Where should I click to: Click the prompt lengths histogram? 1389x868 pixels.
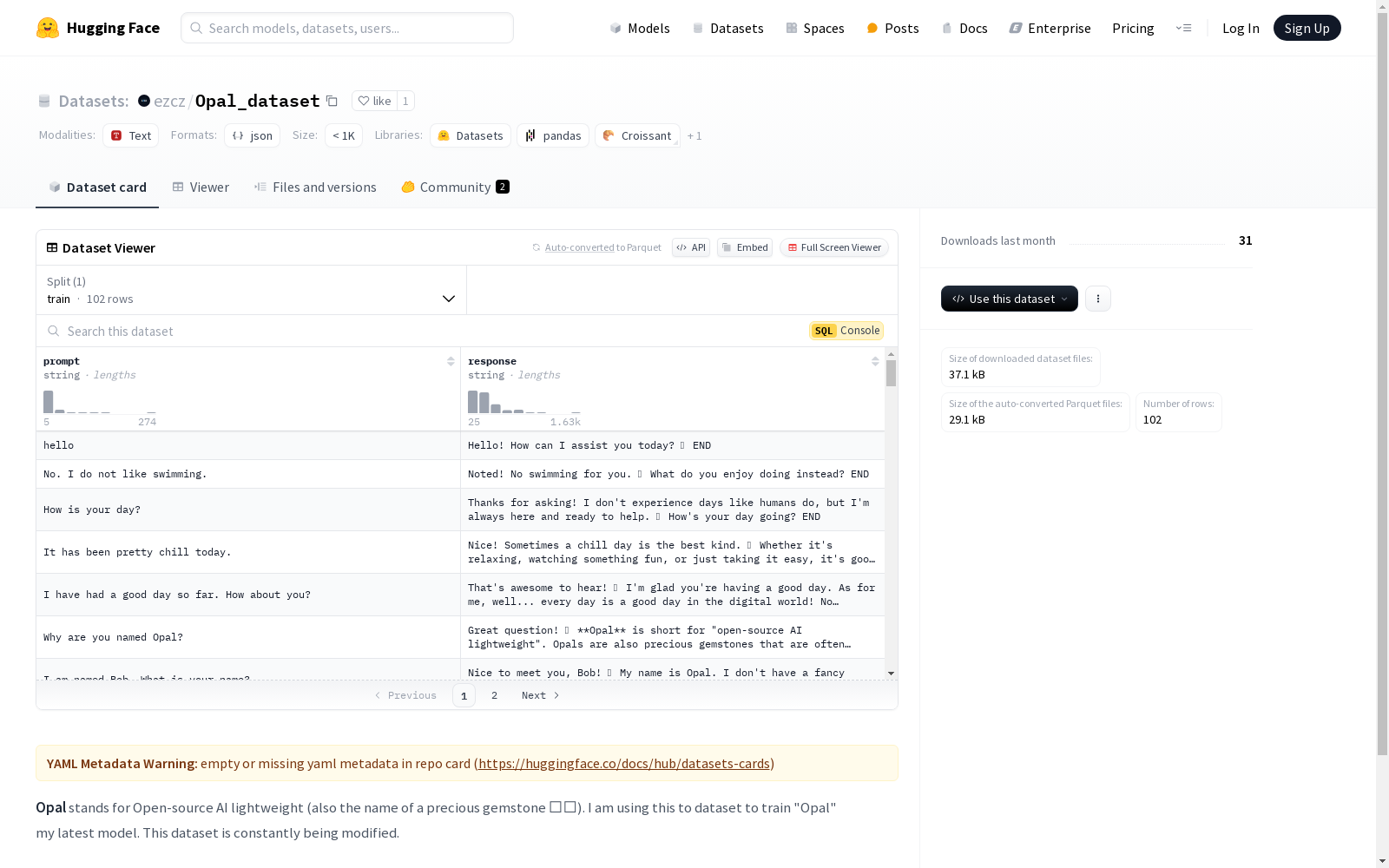point(100,402)
